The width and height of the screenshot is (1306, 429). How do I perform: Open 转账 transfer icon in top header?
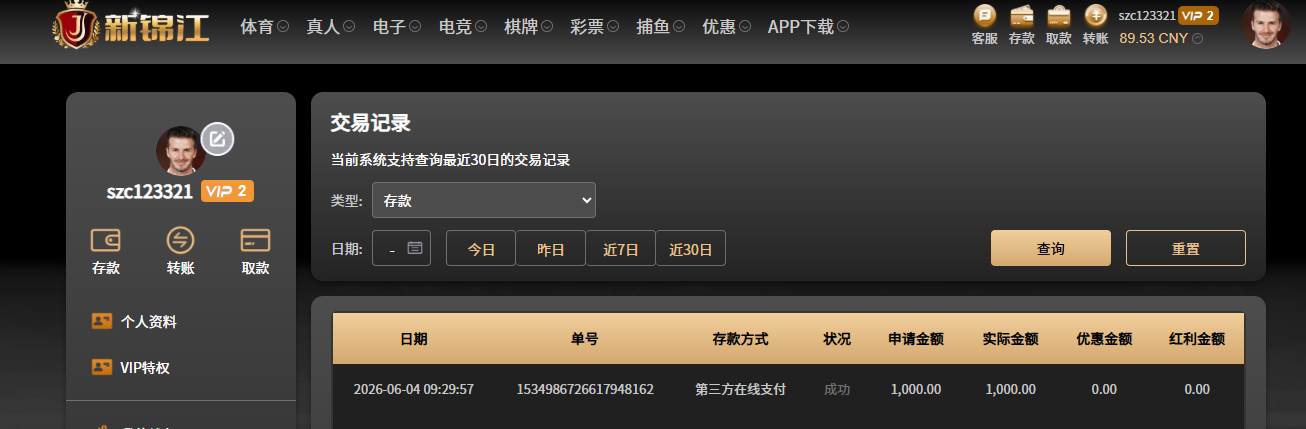click(x=1095, y=16)
